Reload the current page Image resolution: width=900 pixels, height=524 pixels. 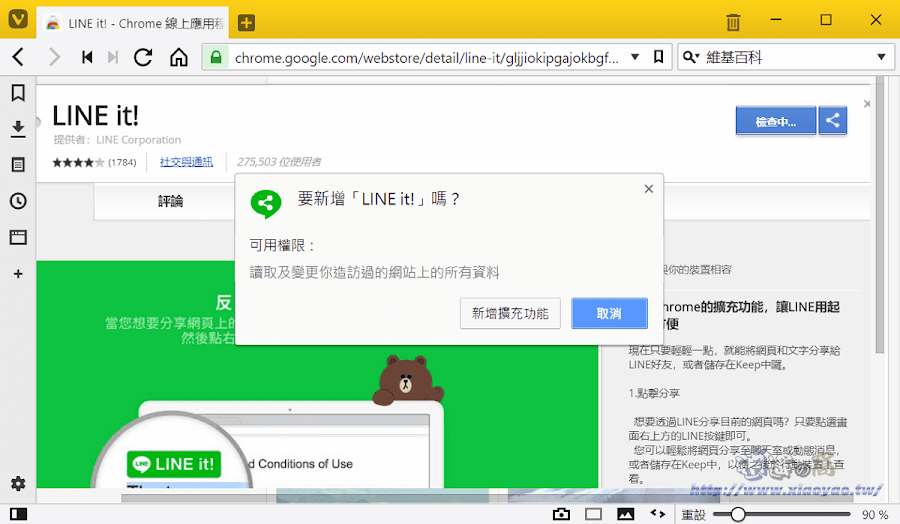pyautogui.click(x=143, y=57)
